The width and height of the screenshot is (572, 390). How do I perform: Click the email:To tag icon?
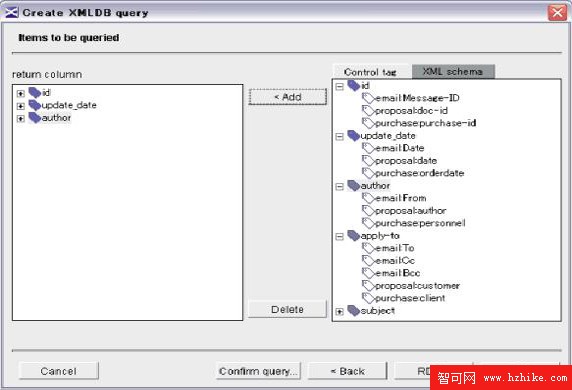368,248
